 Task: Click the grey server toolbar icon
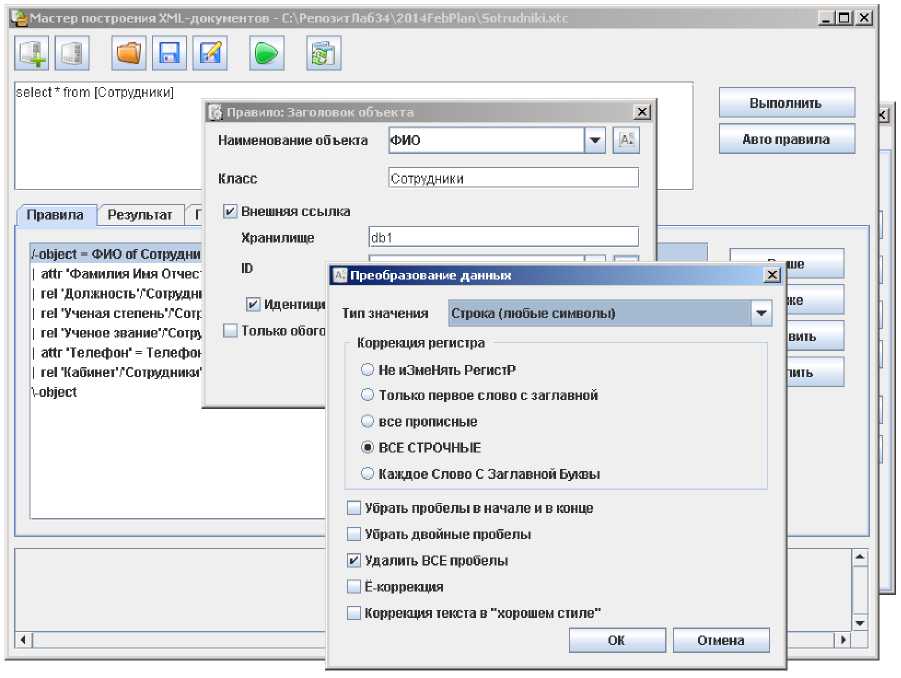(70, 53)
